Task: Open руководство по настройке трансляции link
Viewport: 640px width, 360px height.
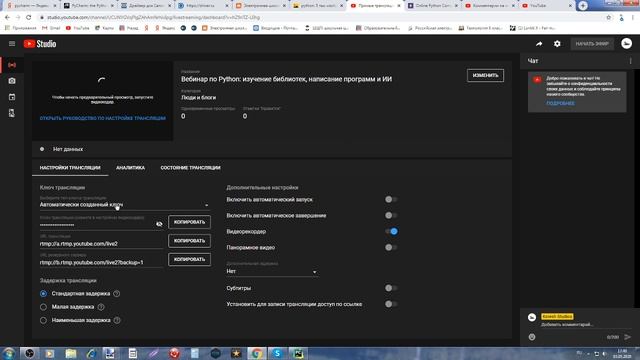Action: 102,118
